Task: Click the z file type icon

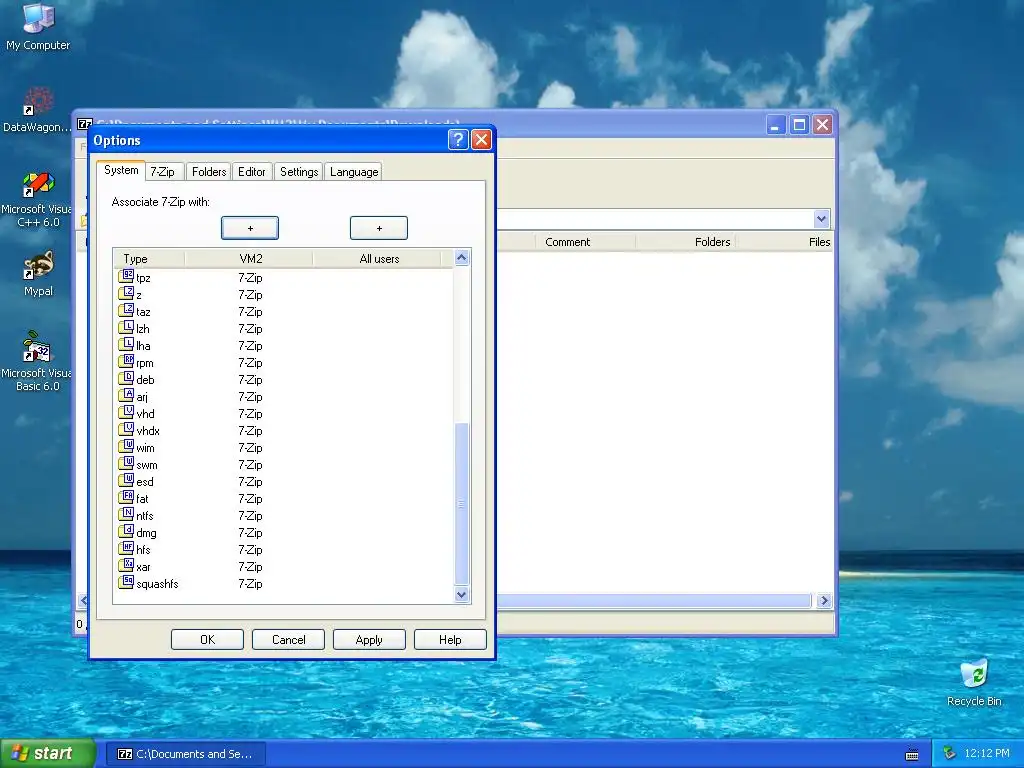Action: point(126,294)
